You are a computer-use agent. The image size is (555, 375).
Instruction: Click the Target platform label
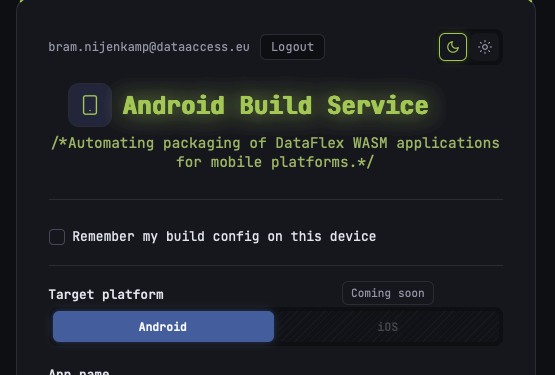106,295
